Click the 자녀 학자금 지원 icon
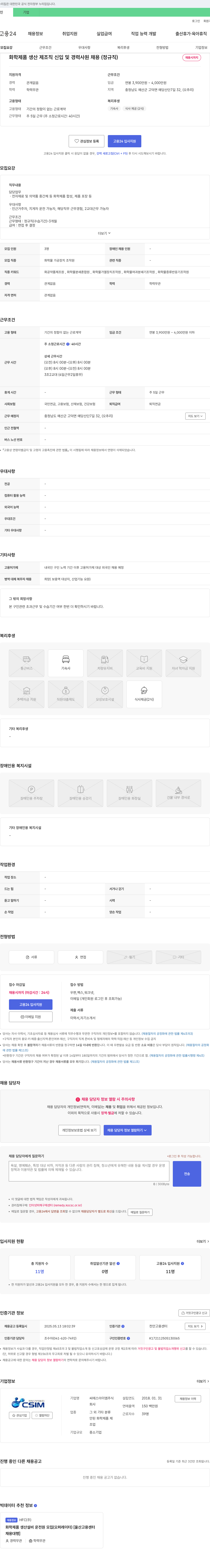Screen dimensions: 210x1568 (183, 663)
